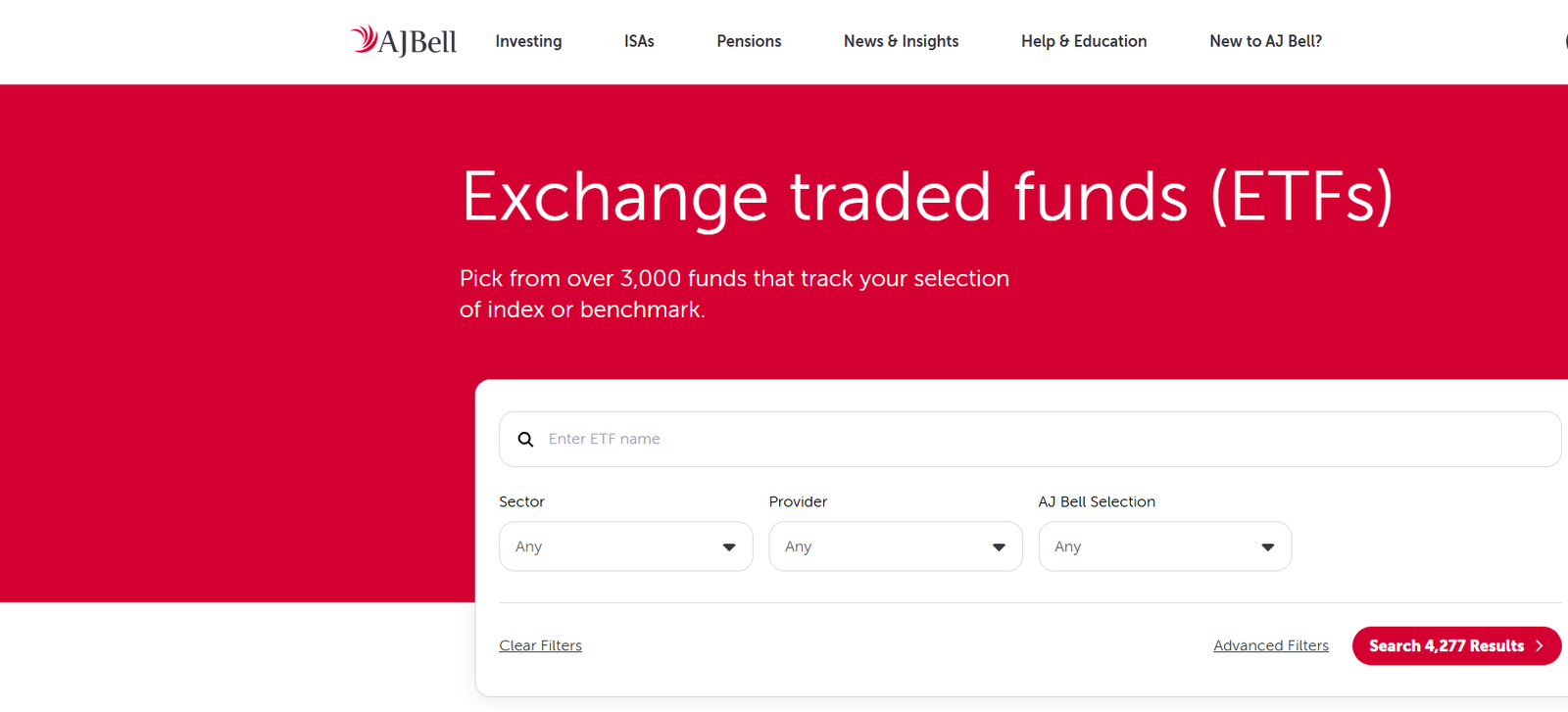1568x712 pixels.
Task: Click the Search 4,277 Results button
Action: [x=1456, y=645]
